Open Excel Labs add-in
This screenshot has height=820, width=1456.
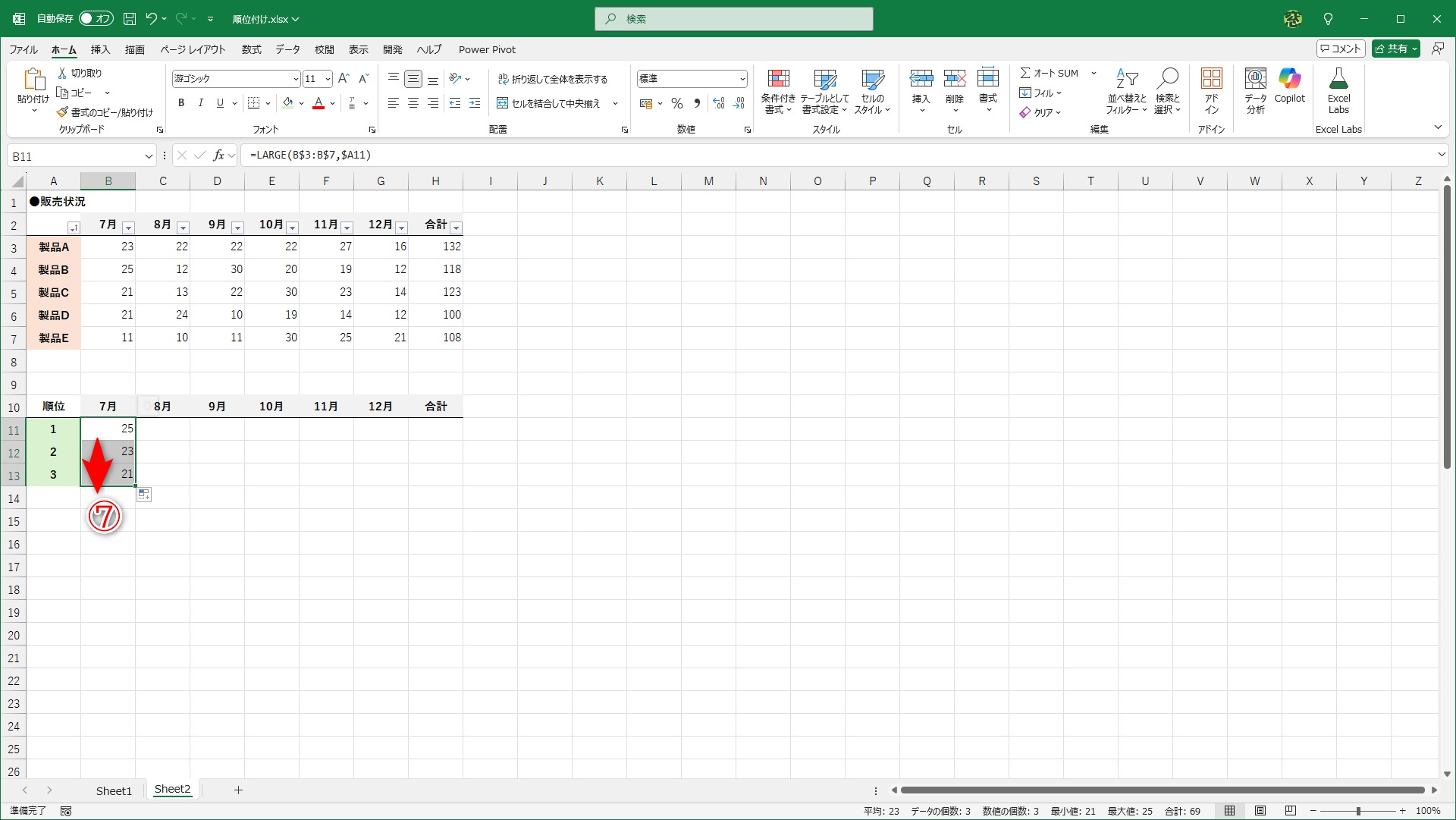tap(1338, 80)
